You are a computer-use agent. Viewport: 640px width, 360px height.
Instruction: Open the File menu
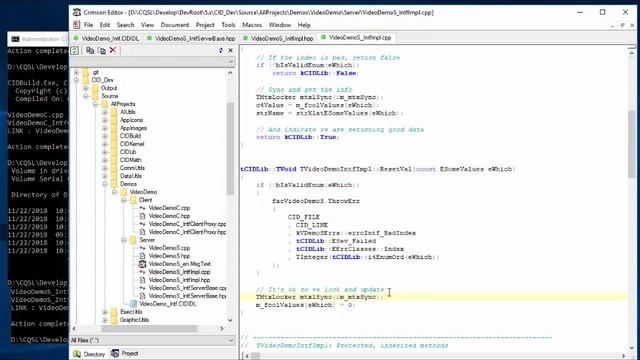tap(88, 25)
